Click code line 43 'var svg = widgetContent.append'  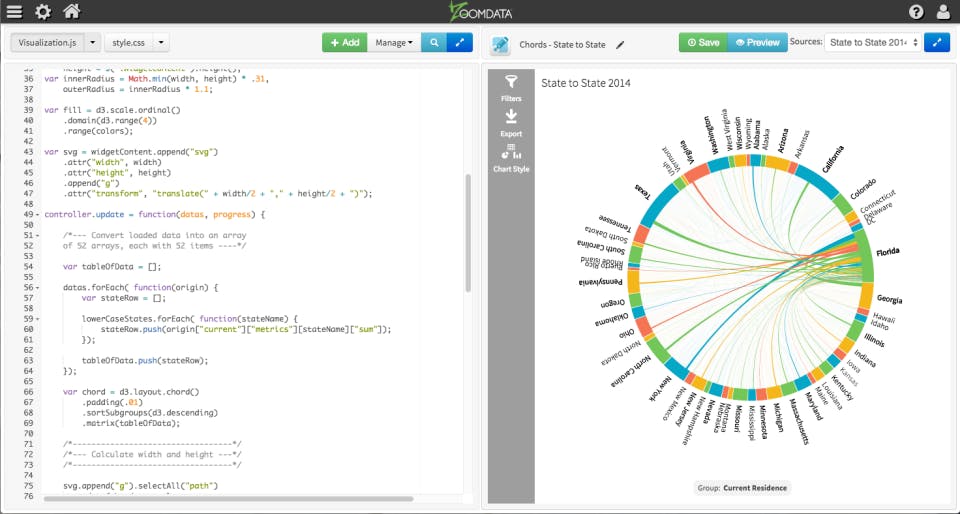tap(131, 152)
